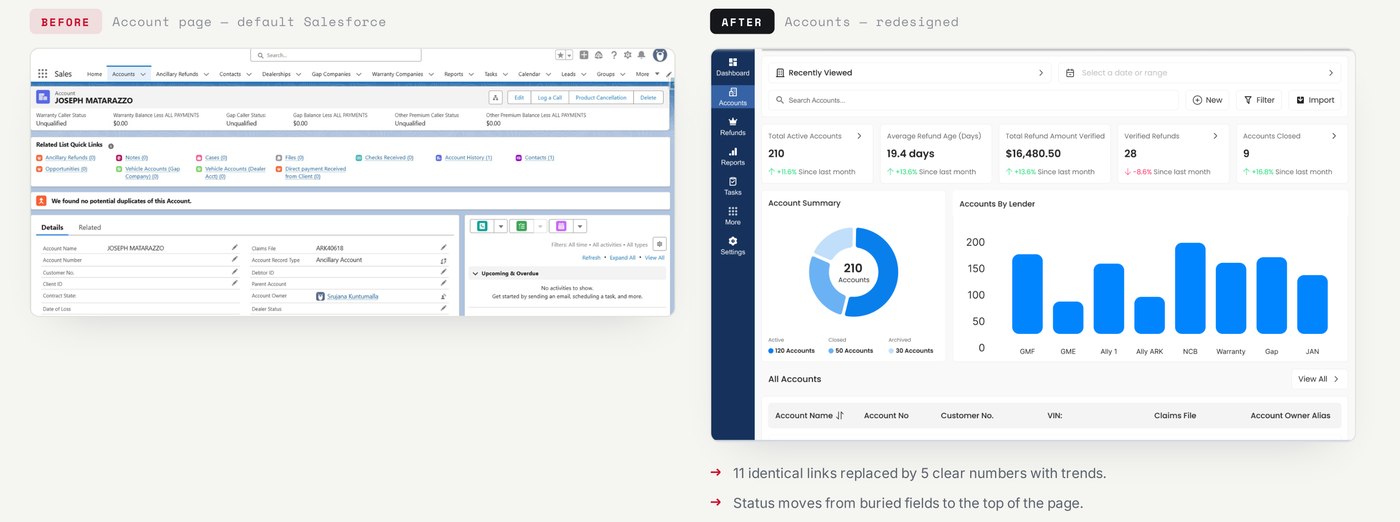Click the Filter button
Screen dimensions: 1400x522
tap(1259, 100)
